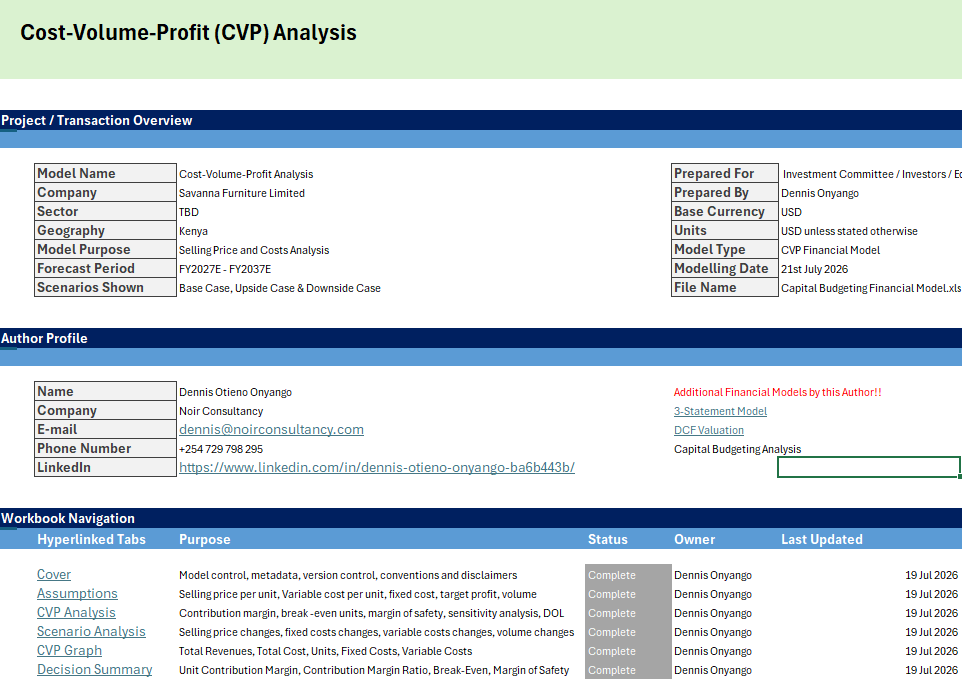Image resolution: width=962 pixels, height=697 pixels.
Task: Select the Author Profile section header
Action: (44, 338)
